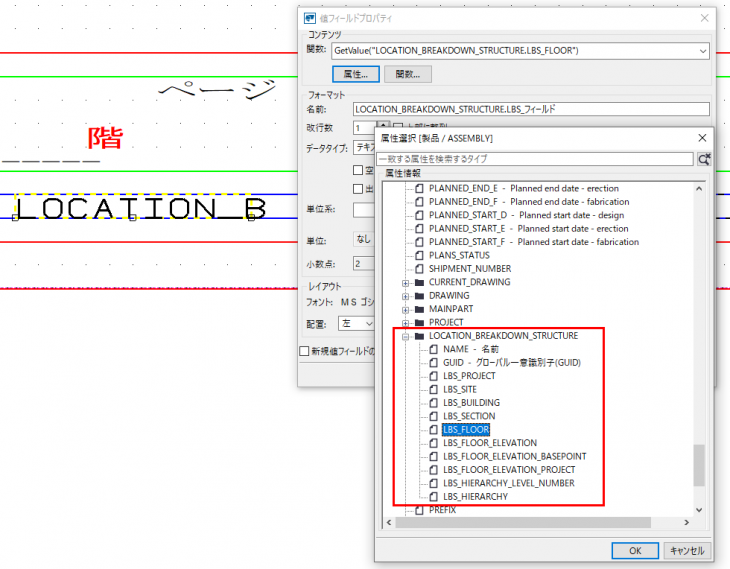Select the NAME - 名前 attribute

point(471,349)
